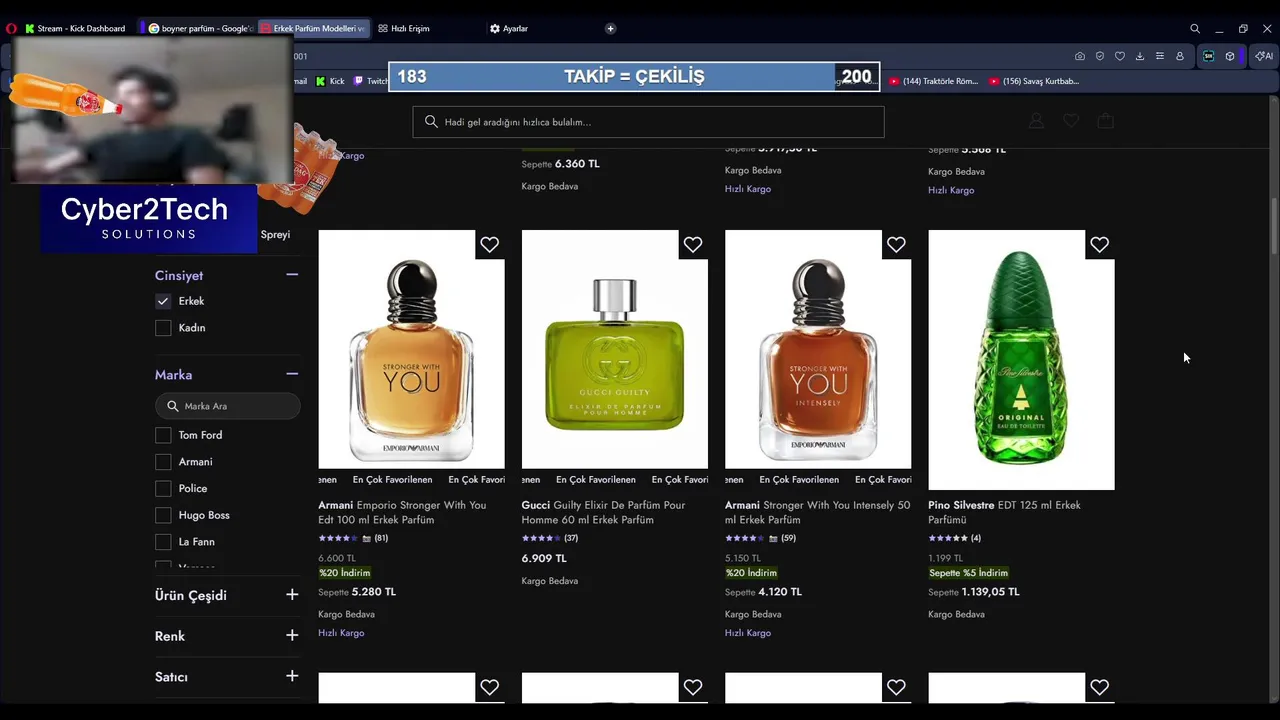The width and height of the screenshot is (1280, 720).
Task: Open Opera ad blocker shield icon
Action: click(x=1099, y=56)
